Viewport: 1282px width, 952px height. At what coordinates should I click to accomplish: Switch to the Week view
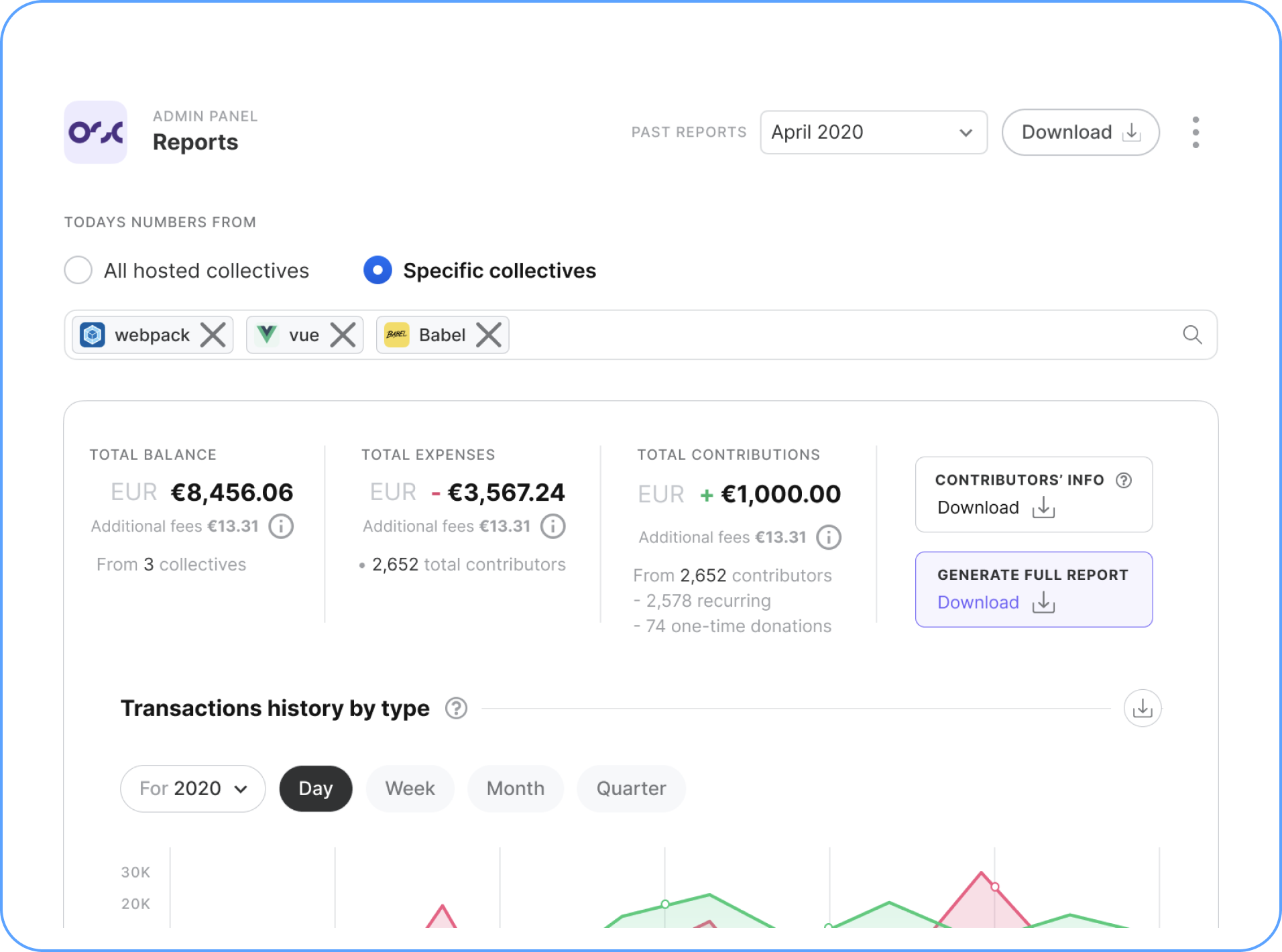point(410,788)
